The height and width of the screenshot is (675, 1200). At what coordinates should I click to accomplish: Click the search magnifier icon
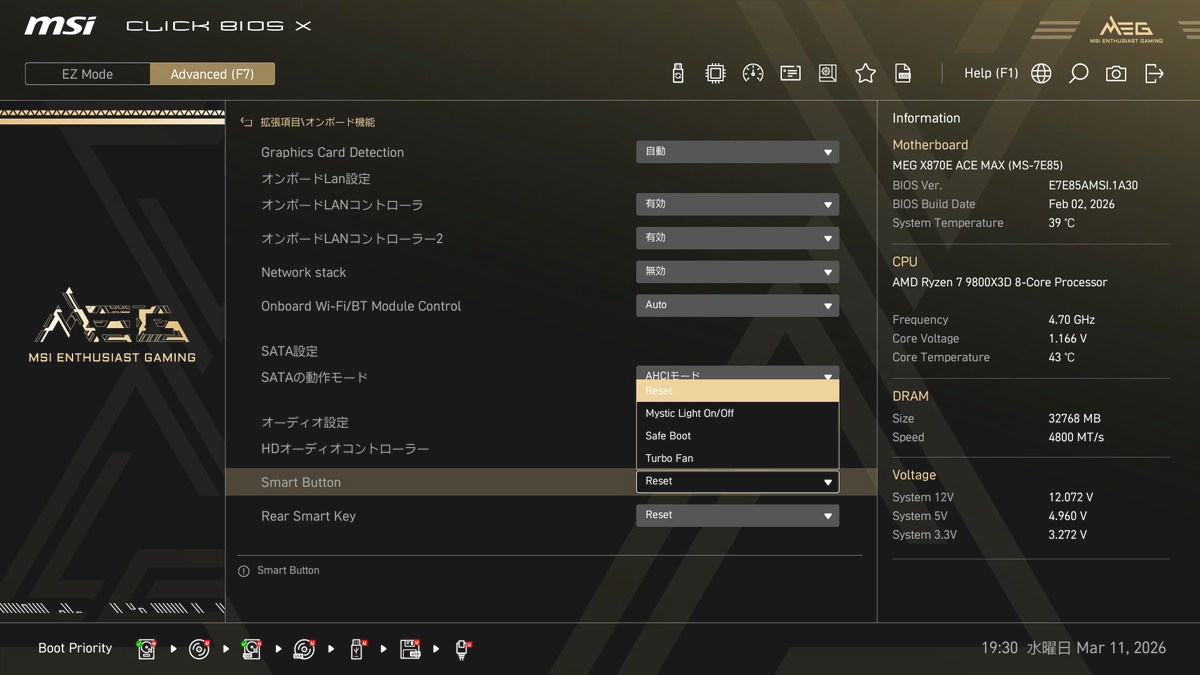(x=1078, y=73)
